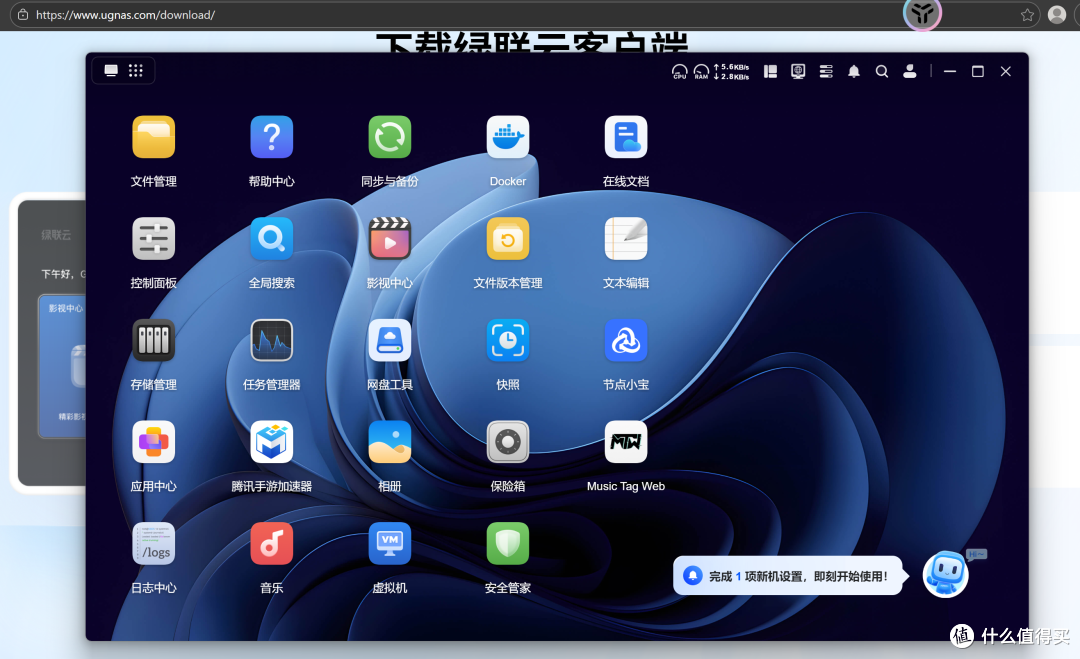1080x659 pixels.
Task: Switch to the desktop view icon
Action: point(111,70)
